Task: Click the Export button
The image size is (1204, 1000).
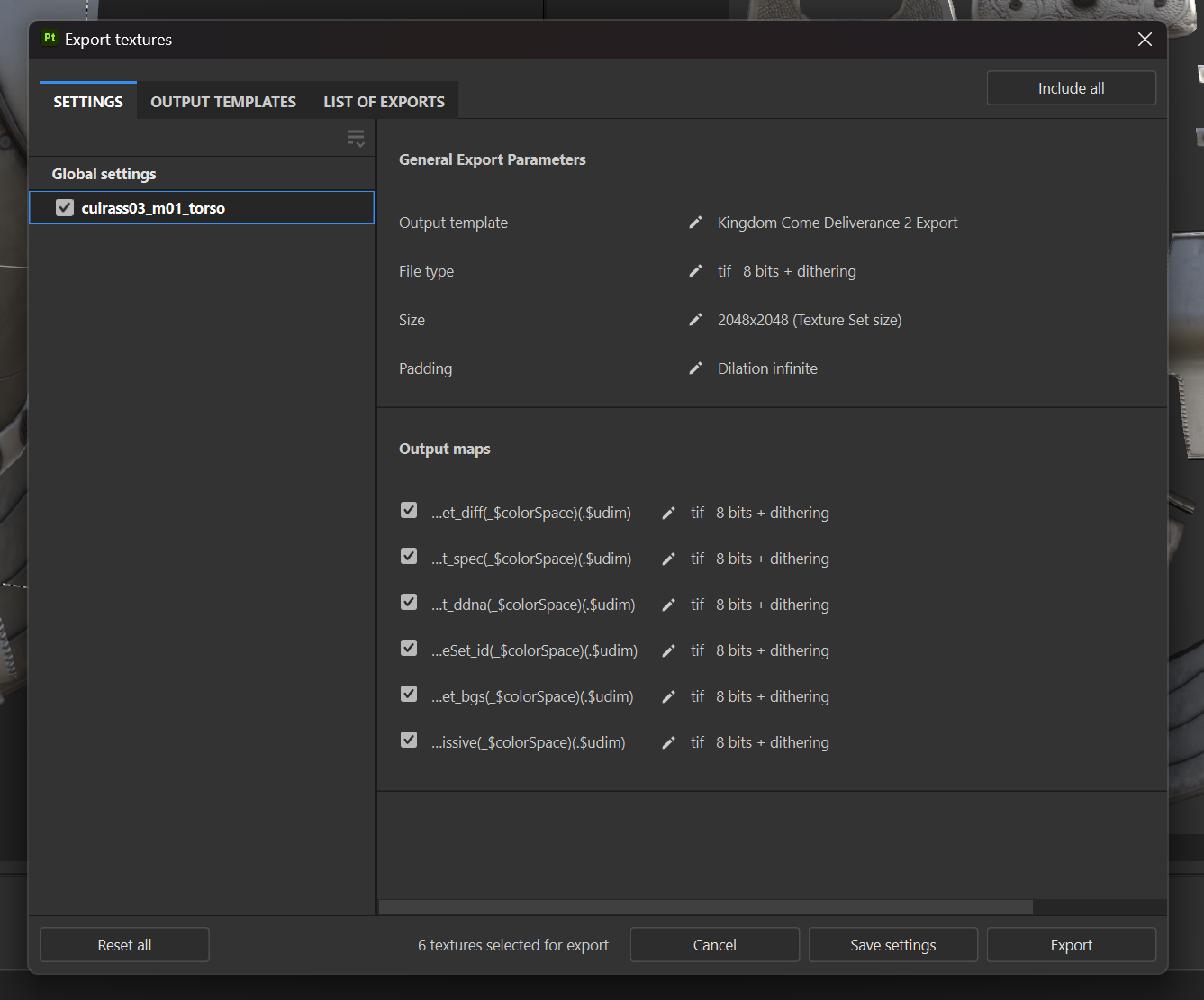Action: tap(1072, 945)
